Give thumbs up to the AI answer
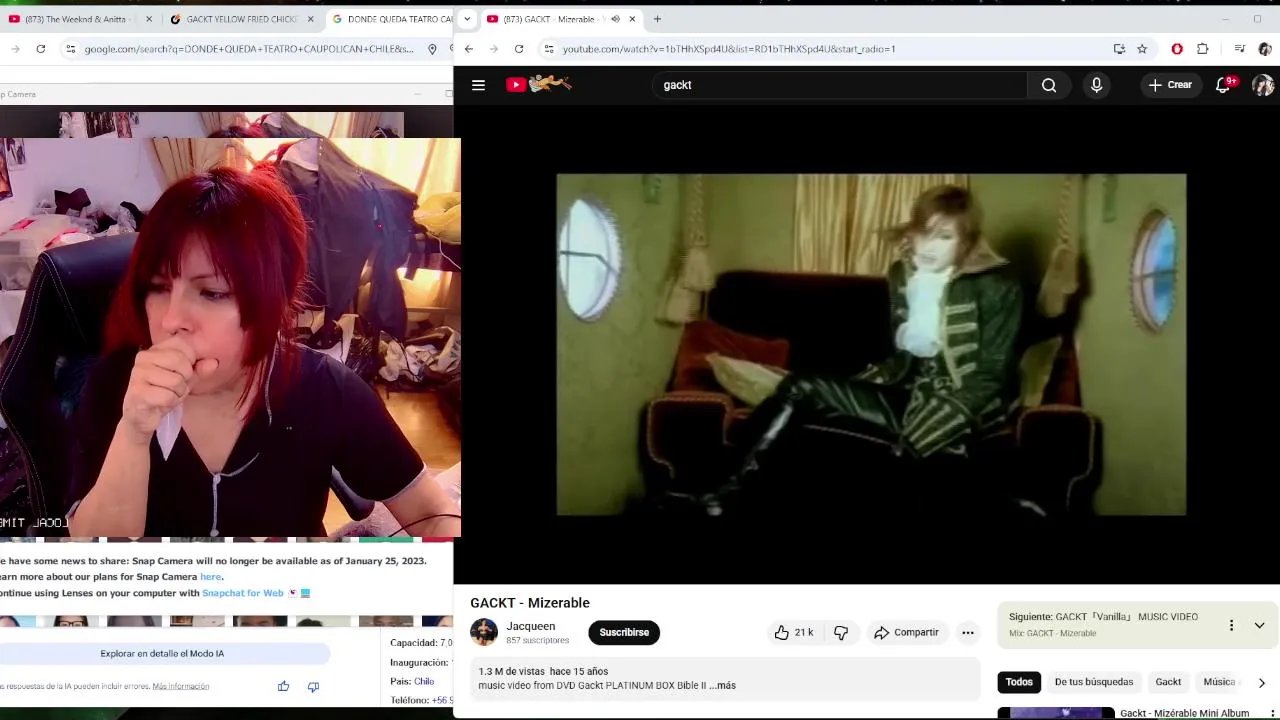 (x=284, y=686)
